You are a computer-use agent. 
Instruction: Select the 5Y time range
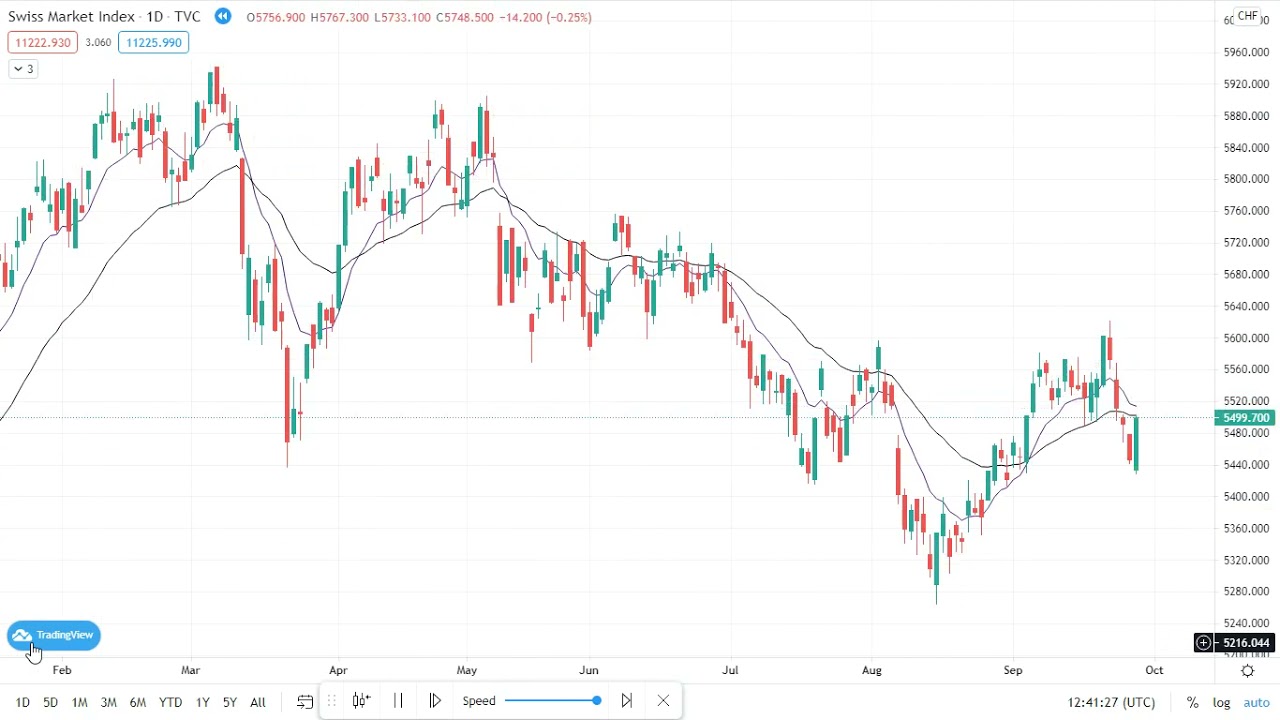click(229, 703)
